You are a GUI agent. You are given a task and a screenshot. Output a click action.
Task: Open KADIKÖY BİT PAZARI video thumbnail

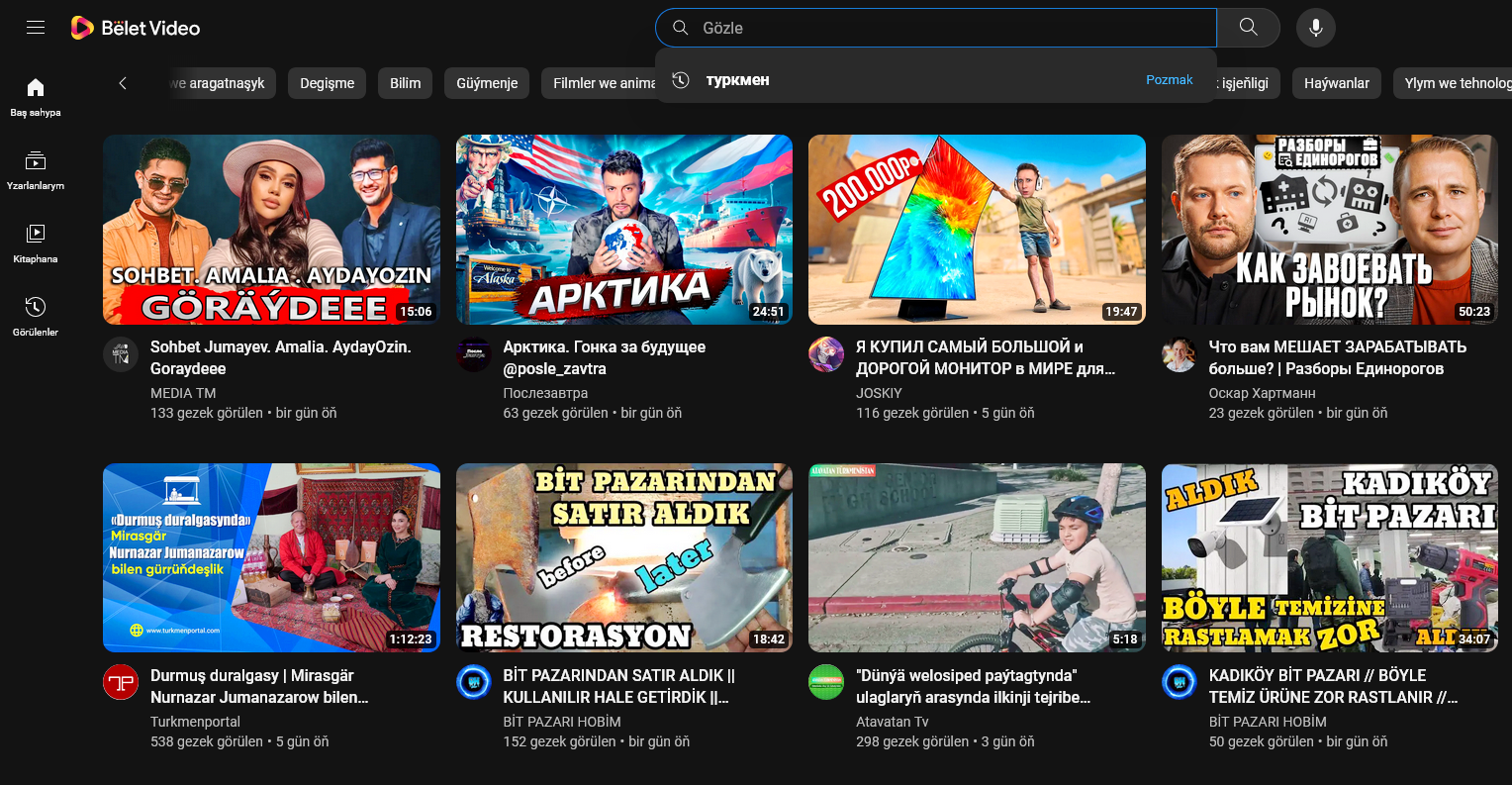point(1330,557)
